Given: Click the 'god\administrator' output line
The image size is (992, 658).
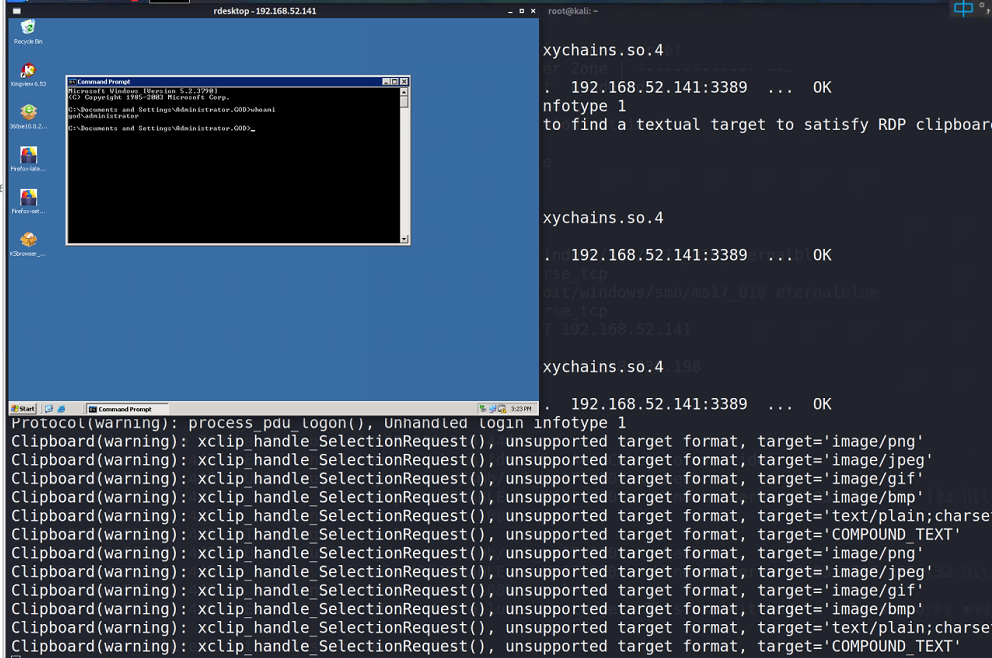Looking at the screenshot, I should (x=104, y=116).
